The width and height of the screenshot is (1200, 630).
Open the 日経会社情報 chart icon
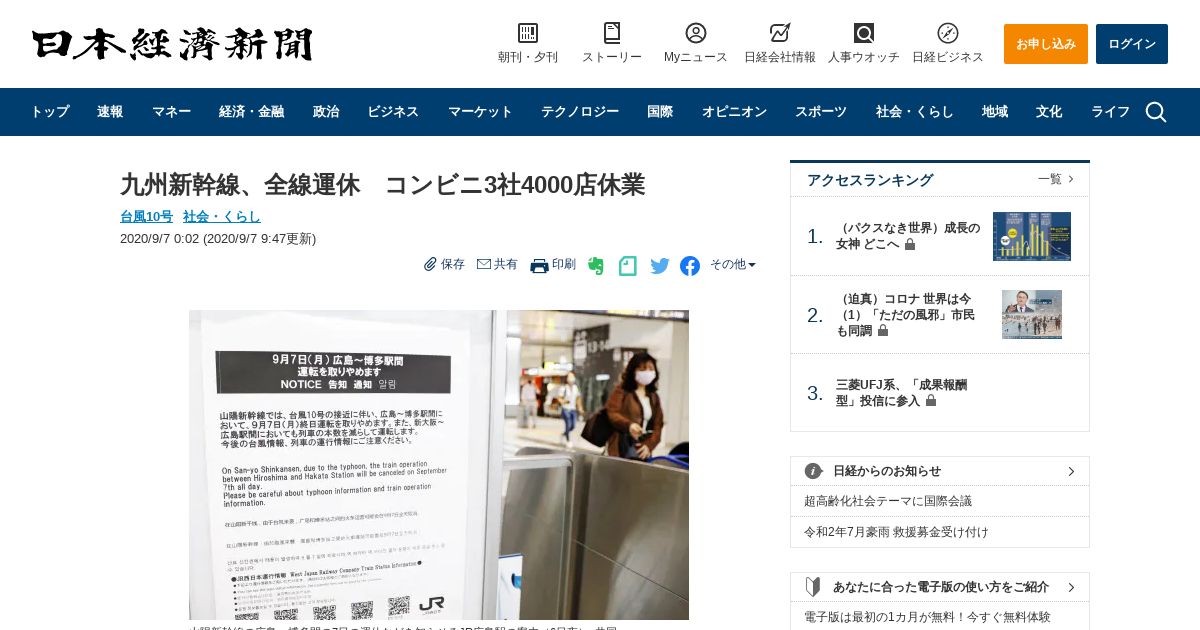pyautogui.click(x=780, y=33)
